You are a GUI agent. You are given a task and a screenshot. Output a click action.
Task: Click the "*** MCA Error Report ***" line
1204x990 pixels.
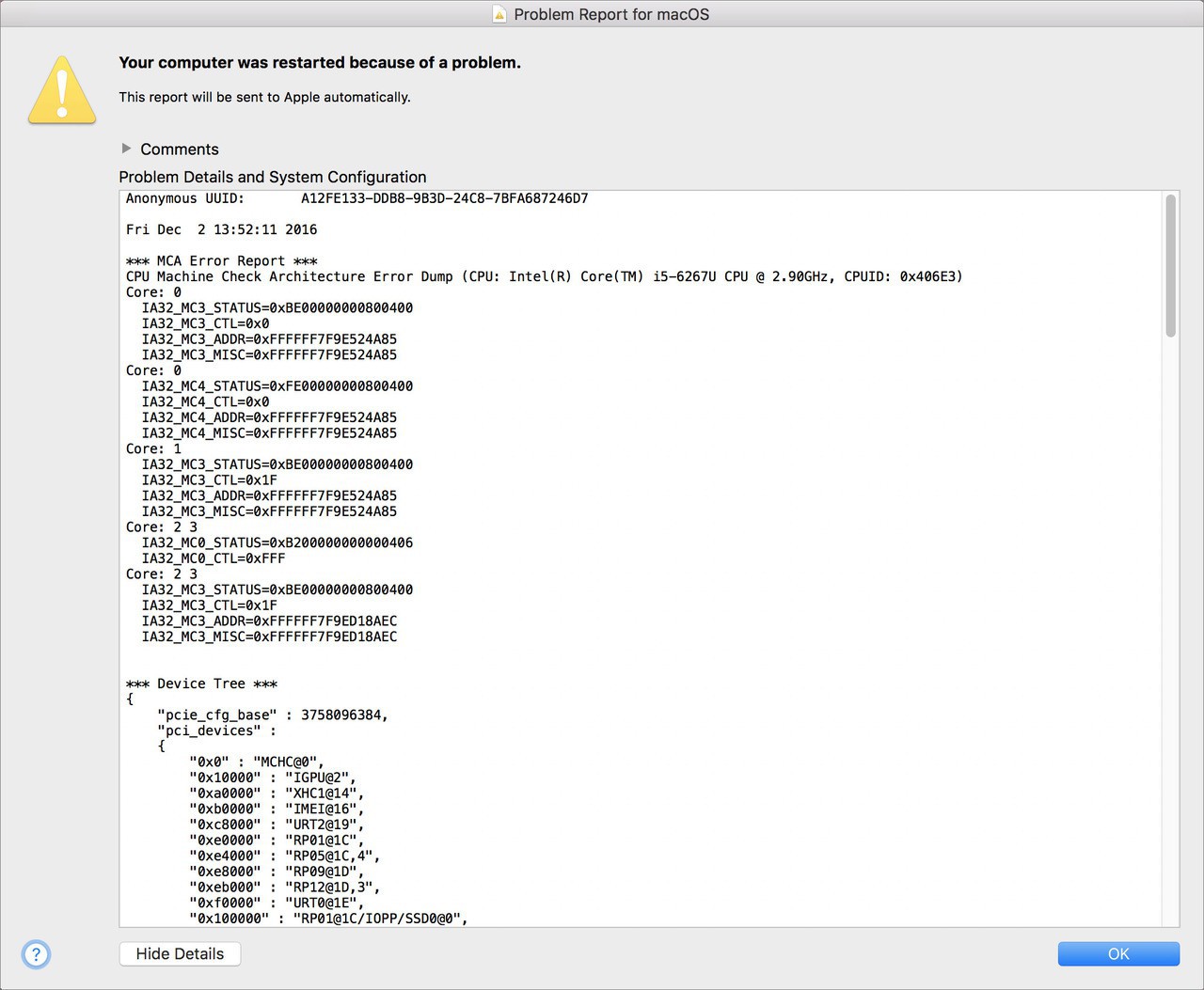click(222, 261)
